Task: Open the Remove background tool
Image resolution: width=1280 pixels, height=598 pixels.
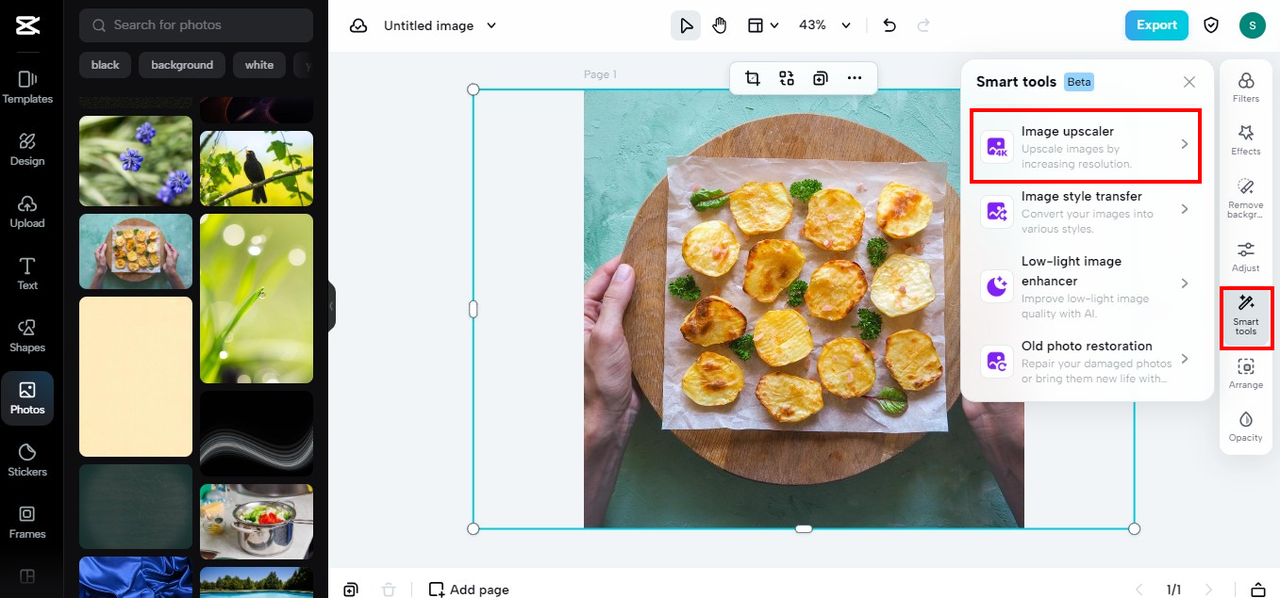Action: pyautogui.click(x=1246, y=198)
